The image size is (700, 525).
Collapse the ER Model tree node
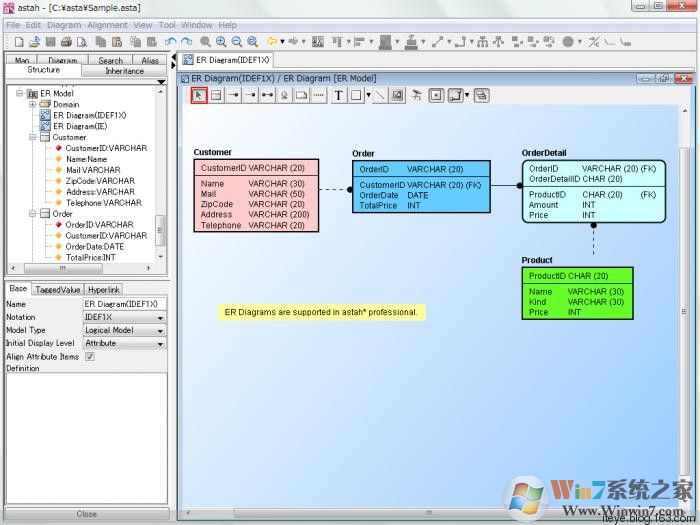[19, 93]
